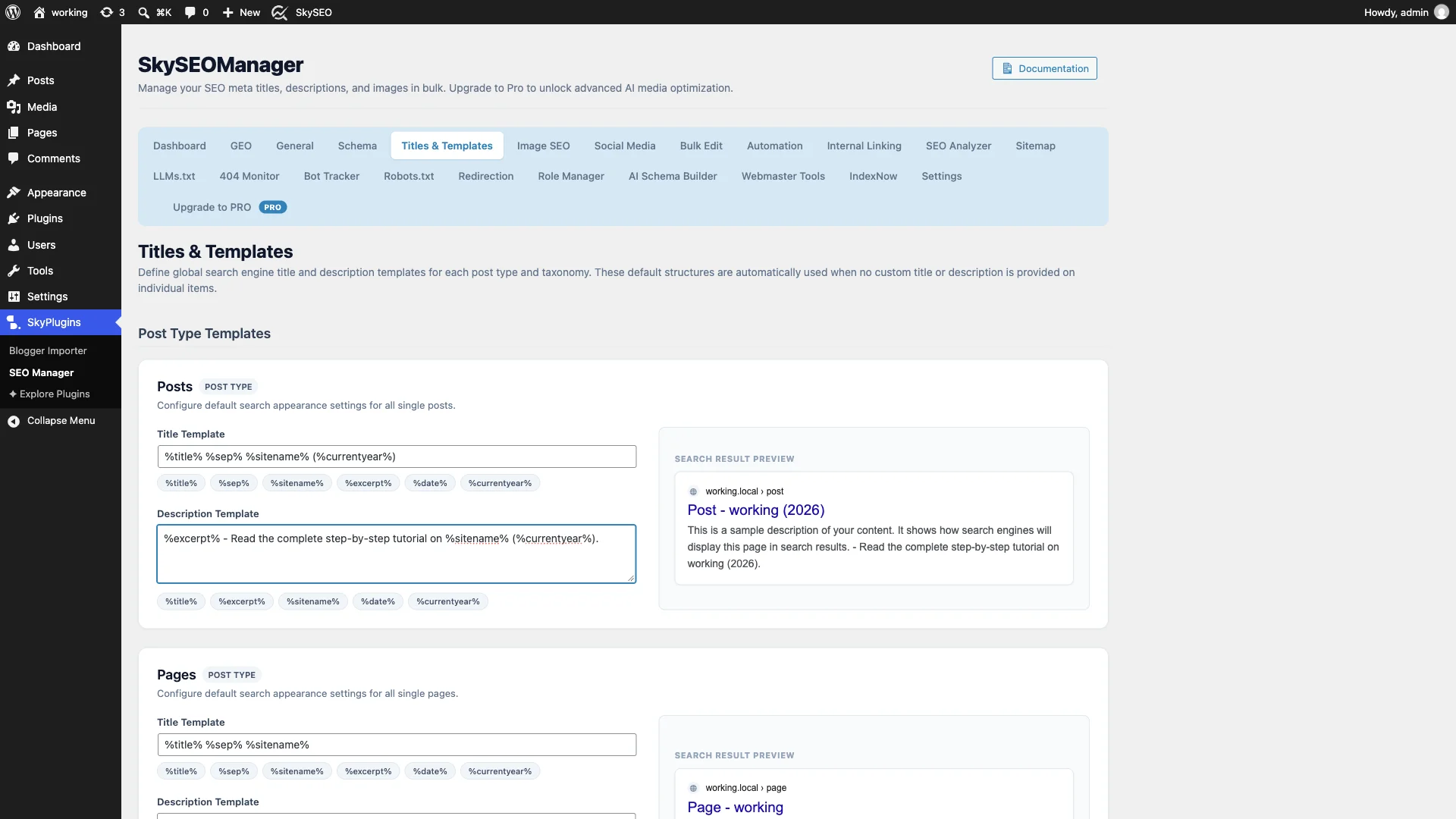Switch to the Schema tab
1456x819 pixels.
pyautogui.click(x=357, y=146)
